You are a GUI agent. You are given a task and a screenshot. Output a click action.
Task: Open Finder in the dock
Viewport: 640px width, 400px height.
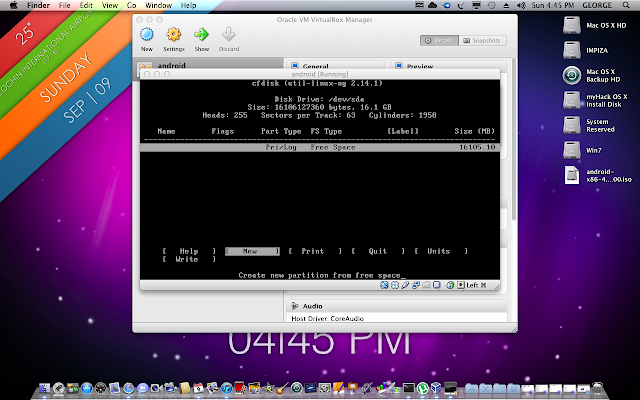(x=44, y=388)
